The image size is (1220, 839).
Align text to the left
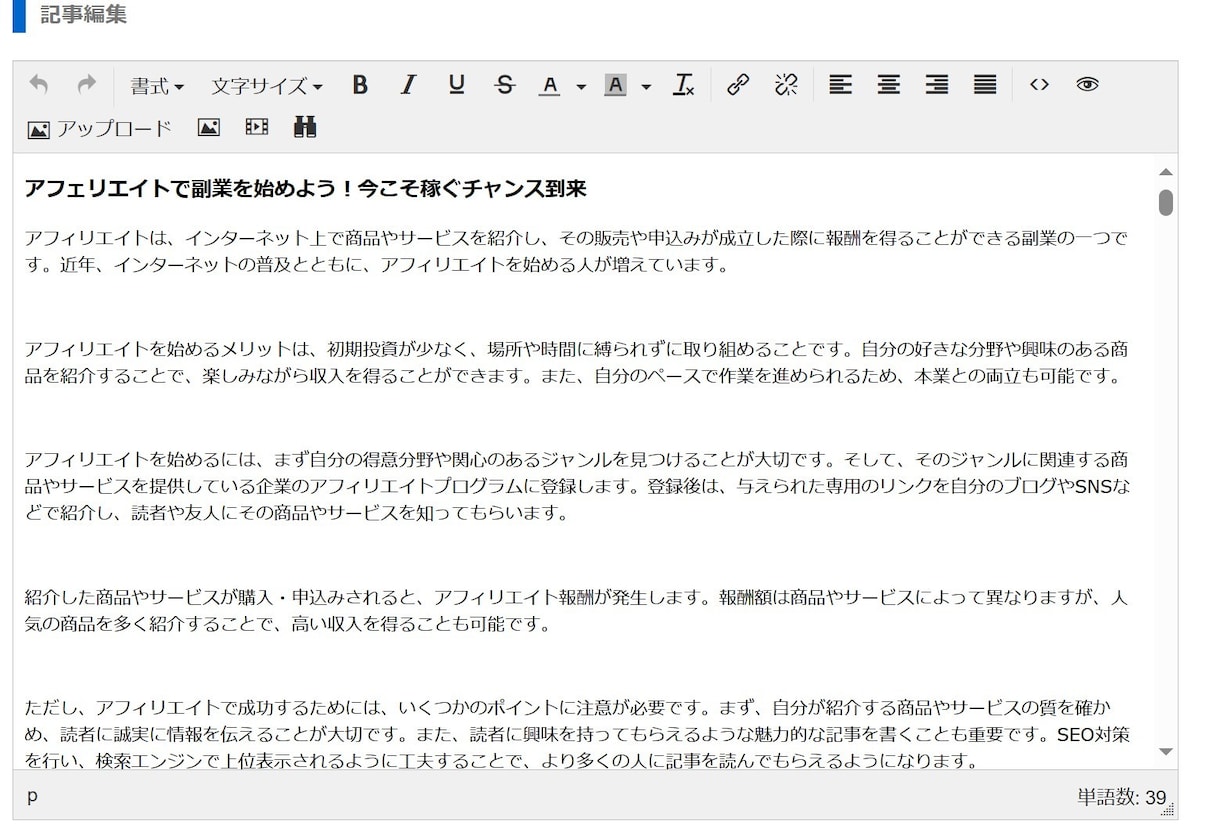[x=841, y=85]
